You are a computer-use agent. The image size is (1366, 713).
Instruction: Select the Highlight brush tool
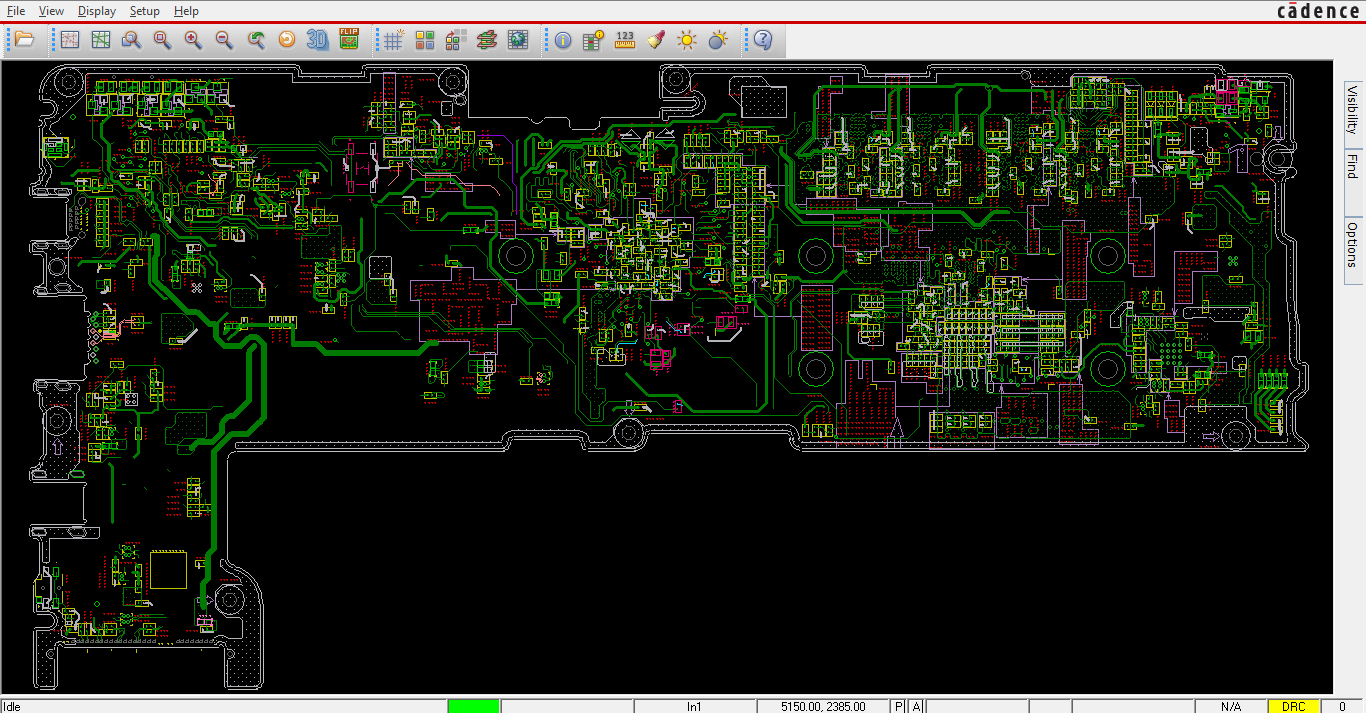656,40
